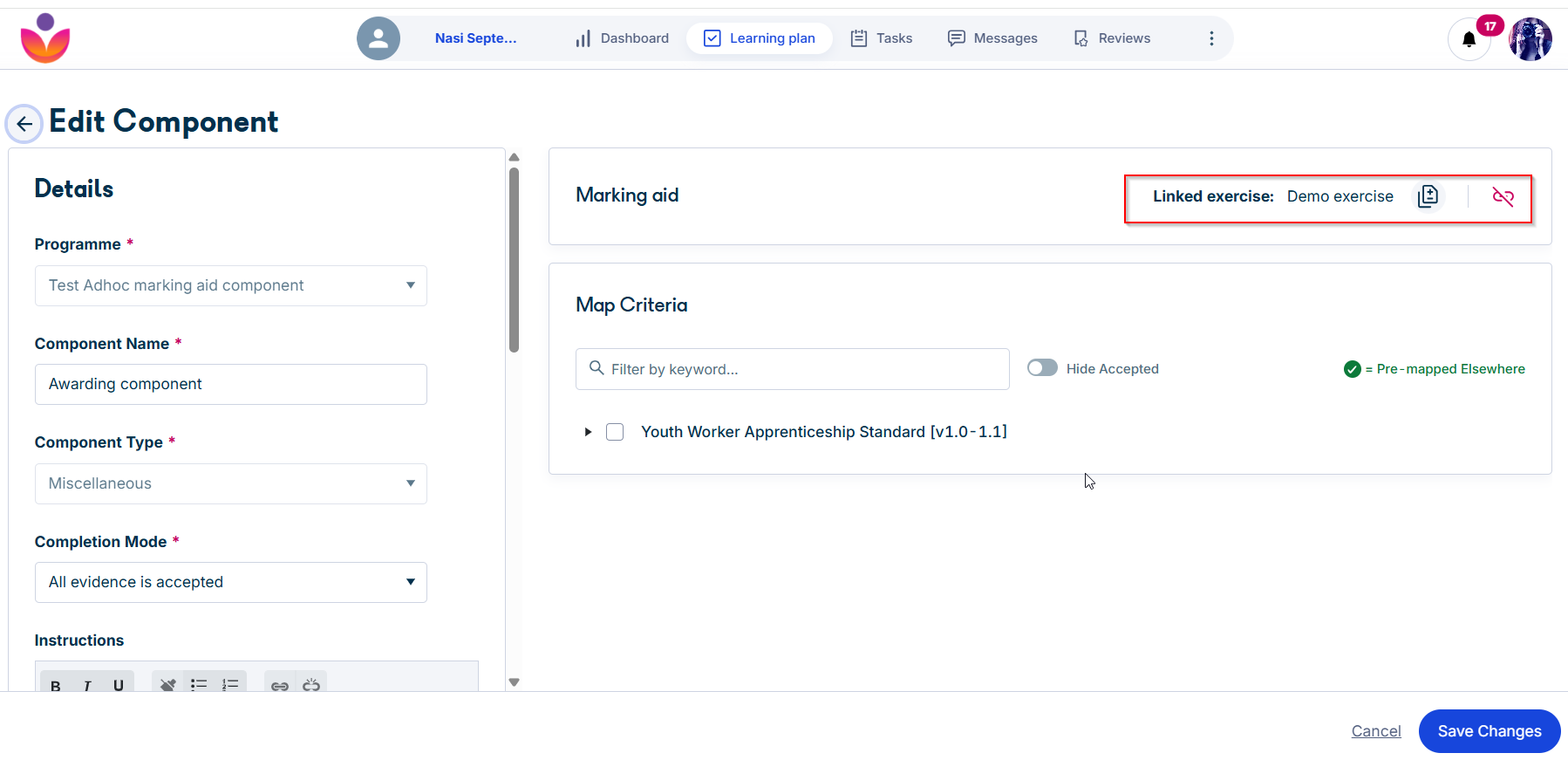The width and height of the screenshot is (1568, 760).
Task: Open the Completion Mode dropdown
Action: (x=231, y=582)
